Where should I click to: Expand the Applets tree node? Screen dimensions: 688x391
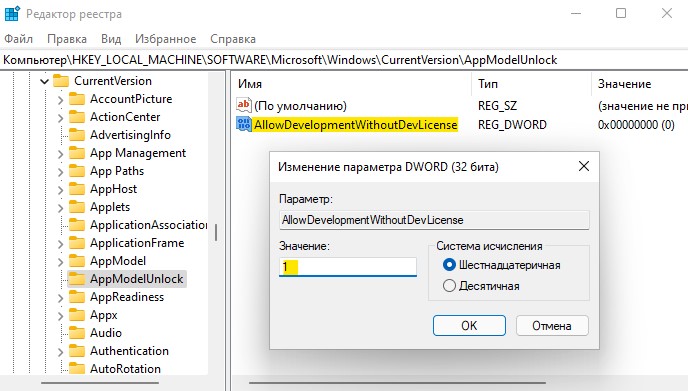(x=61, y=208)
